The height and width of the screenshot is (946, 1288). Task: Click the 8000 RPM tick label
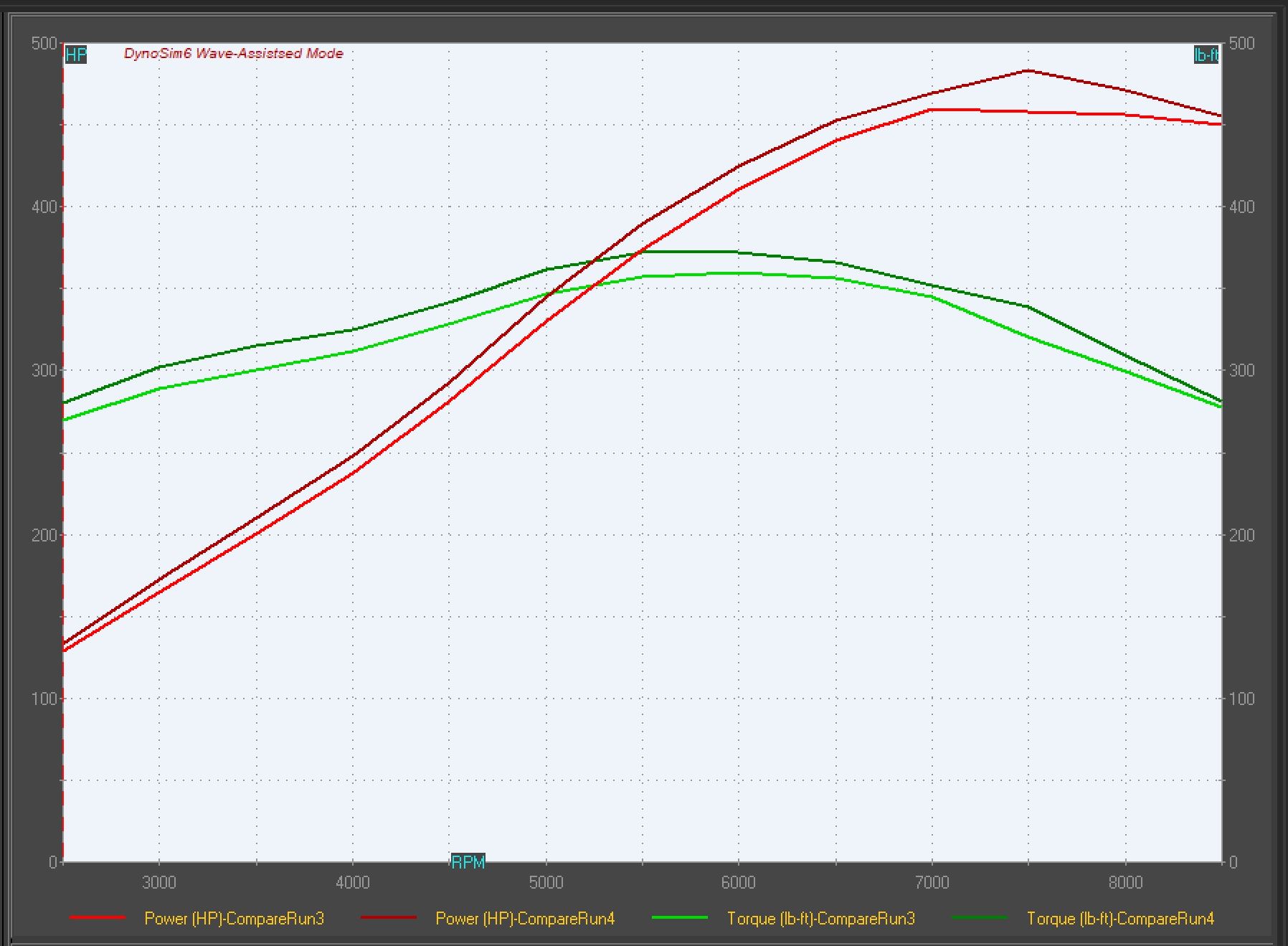(x=1125, y=883)
